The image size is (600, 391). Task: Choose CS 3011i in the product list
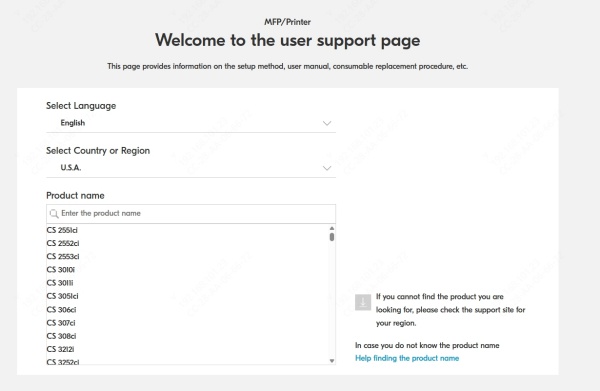point(60,283)
